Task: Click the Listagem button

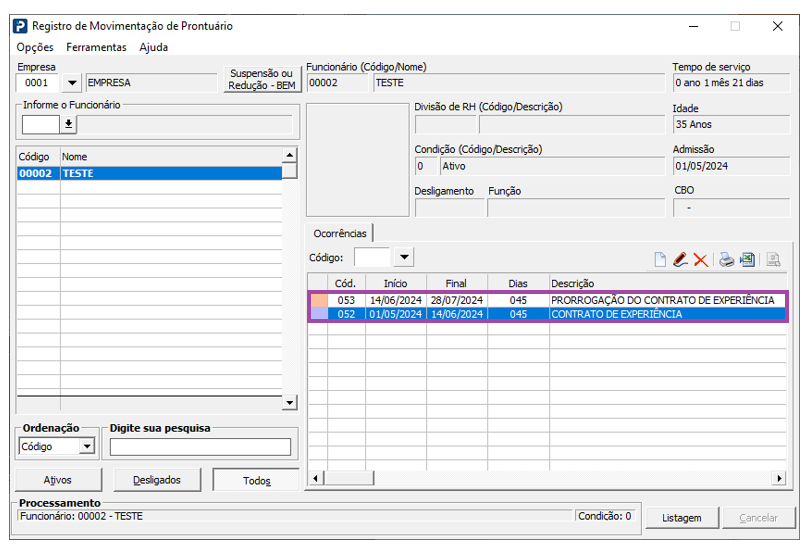Action: 682,518
